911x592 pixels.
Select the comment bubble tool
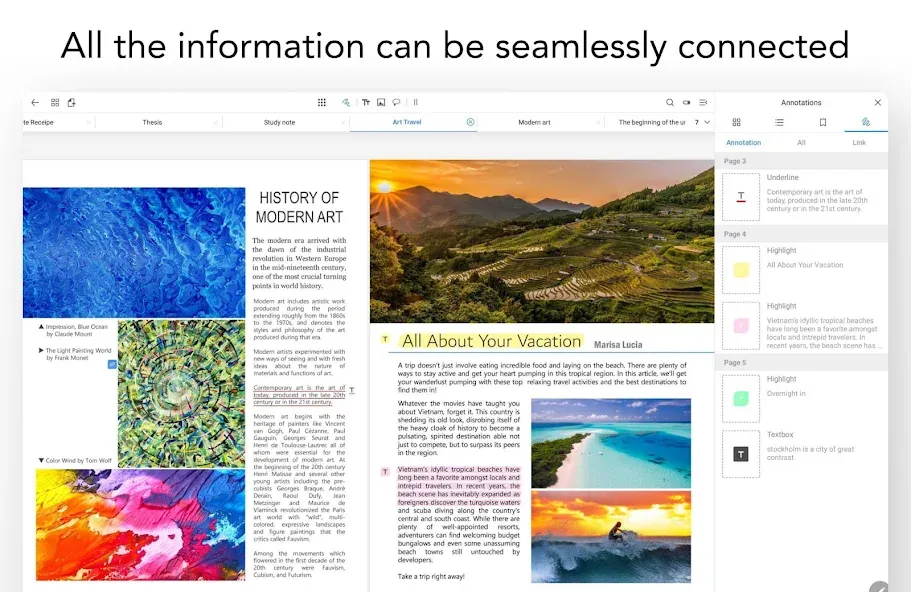click(396, 102)
